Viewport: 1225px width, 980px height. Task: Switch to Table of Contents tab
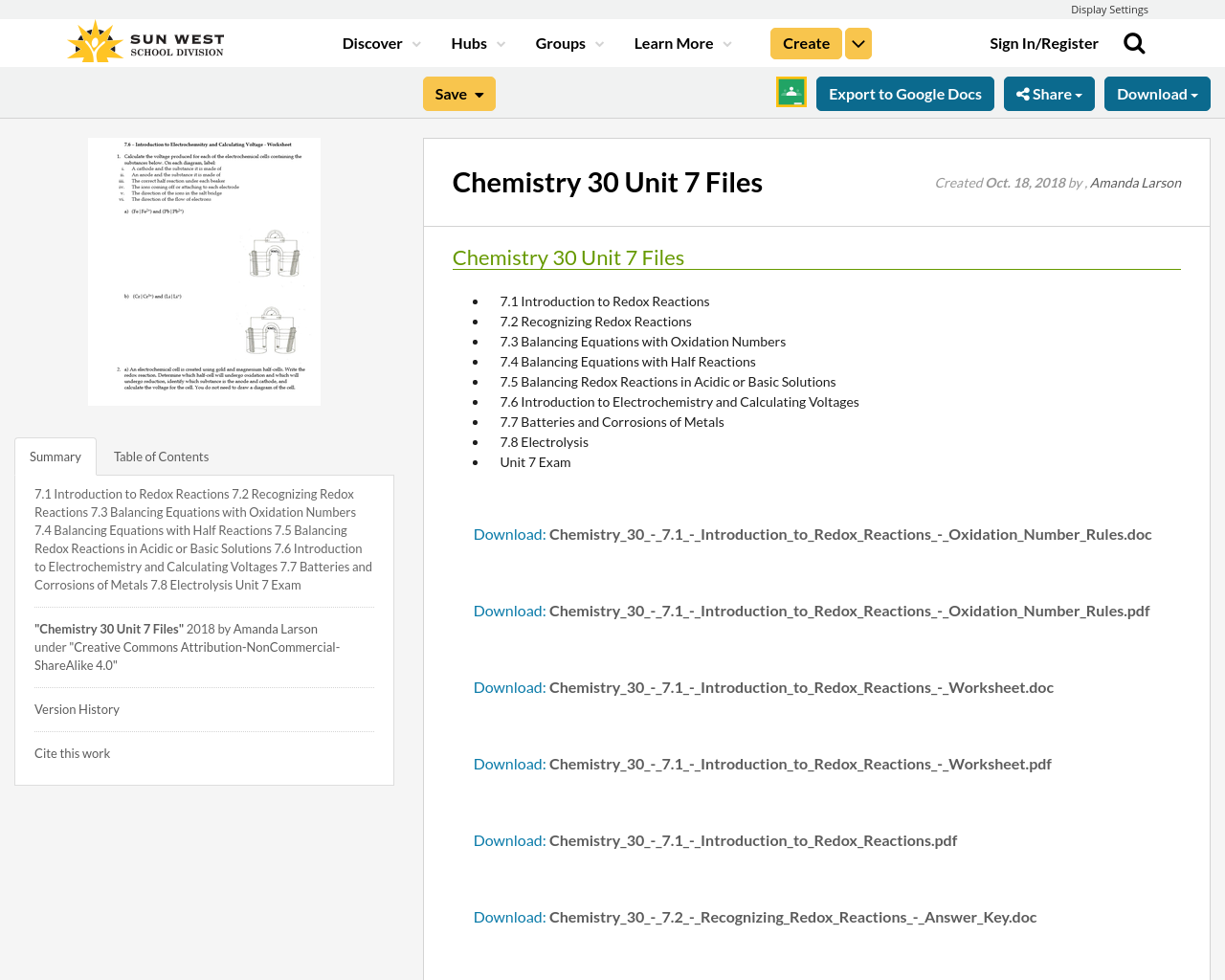161,457
